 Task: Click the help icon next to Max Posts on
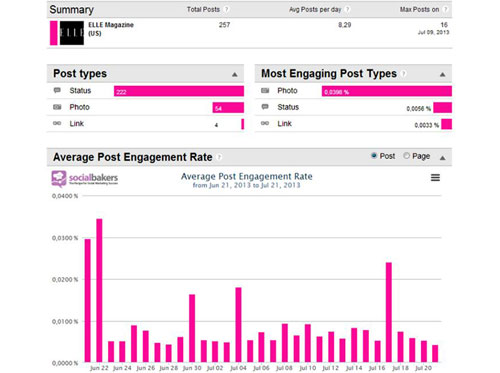(x=445, y=9)
